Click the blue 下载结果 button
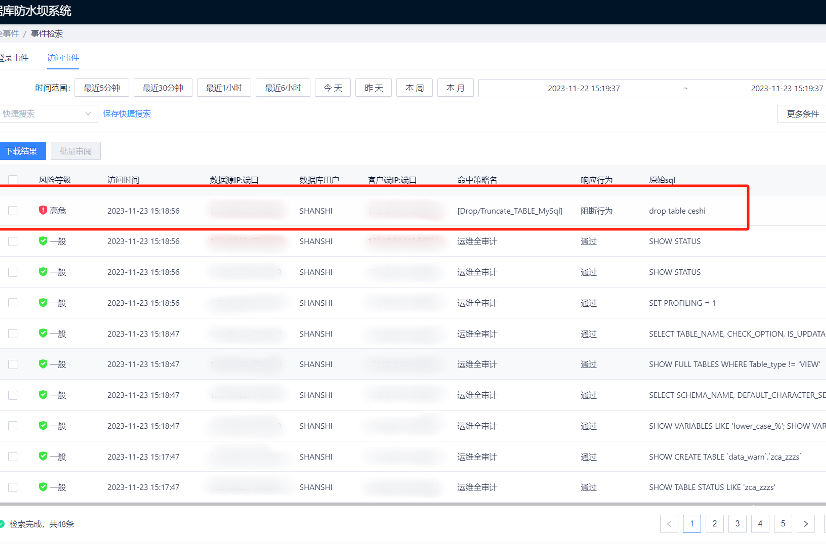Viewport: 826px width, 553px height. pyautogui.click(x=22, y=151)
